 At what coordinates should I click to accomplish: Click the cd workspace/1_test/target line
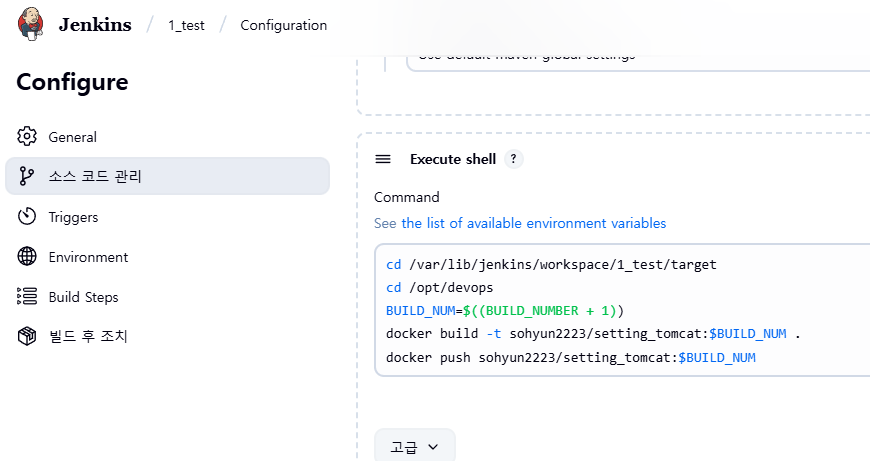point(551,265)
